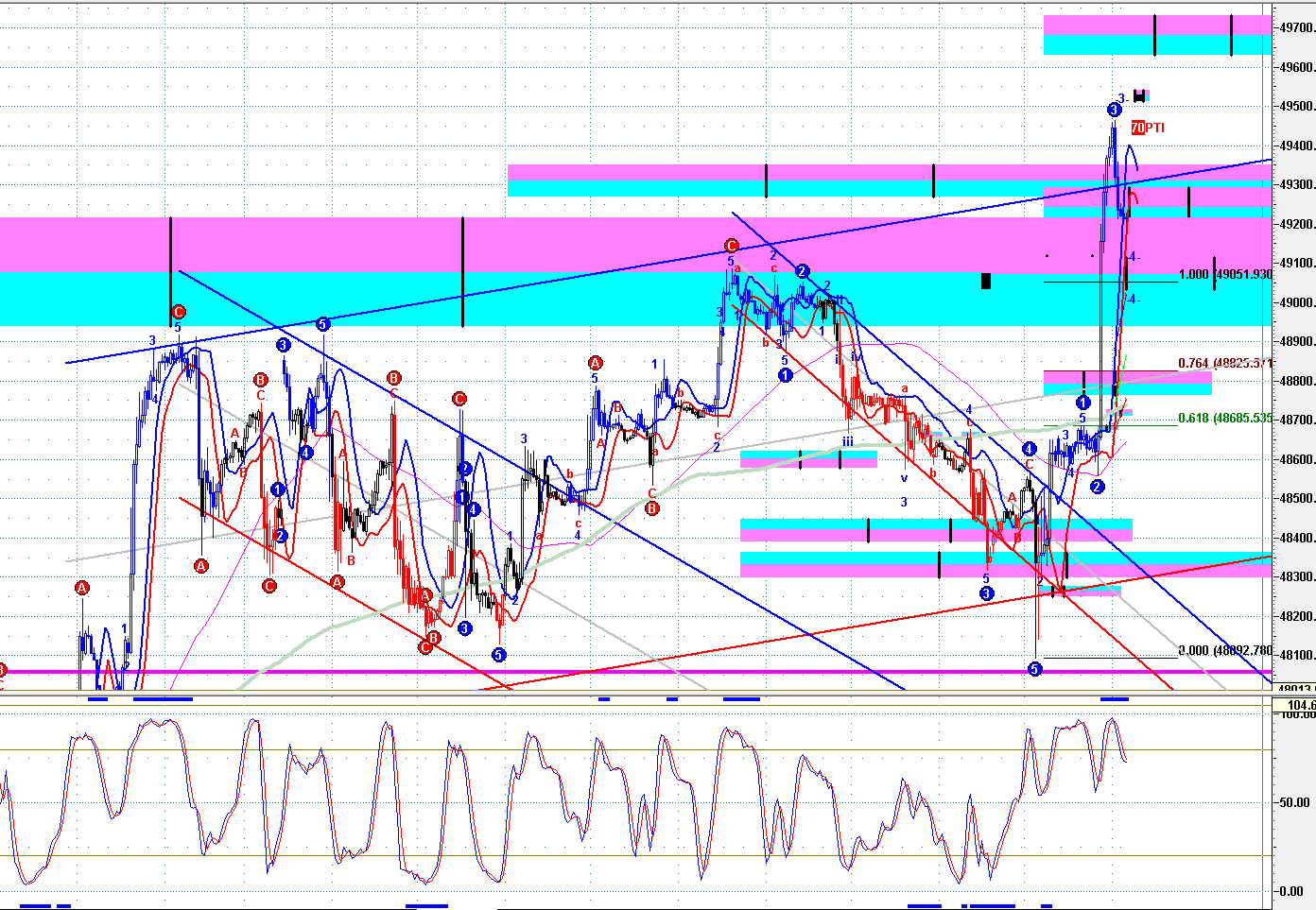Screen dimensions: 1316x910
Task: Click the 49500 price axis label
Action: point(1296,107)
